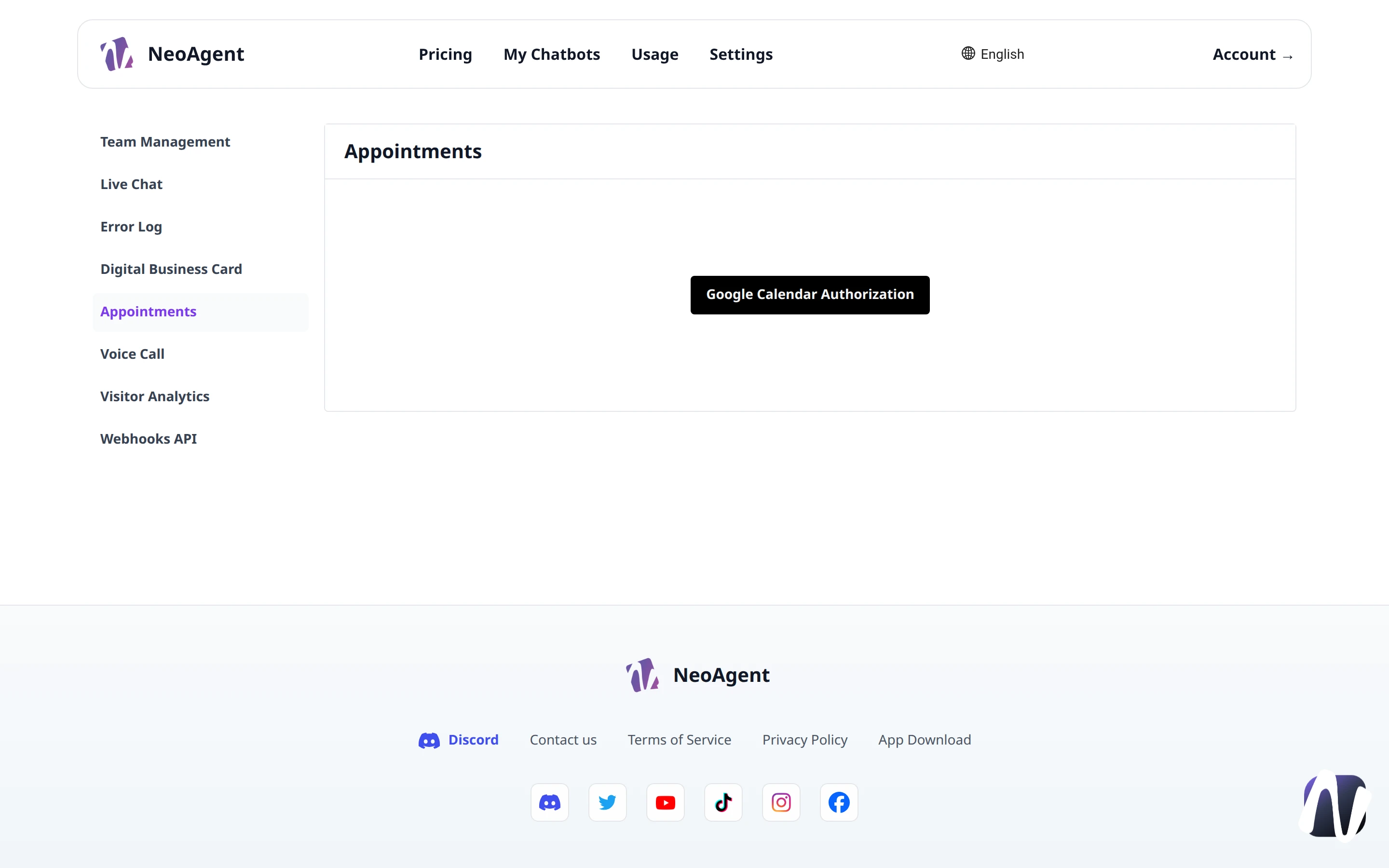This screenshot has height=868, width=1389.
Task: Open the Contact us link
Action: pyautogui.click(x=563, y=739)
